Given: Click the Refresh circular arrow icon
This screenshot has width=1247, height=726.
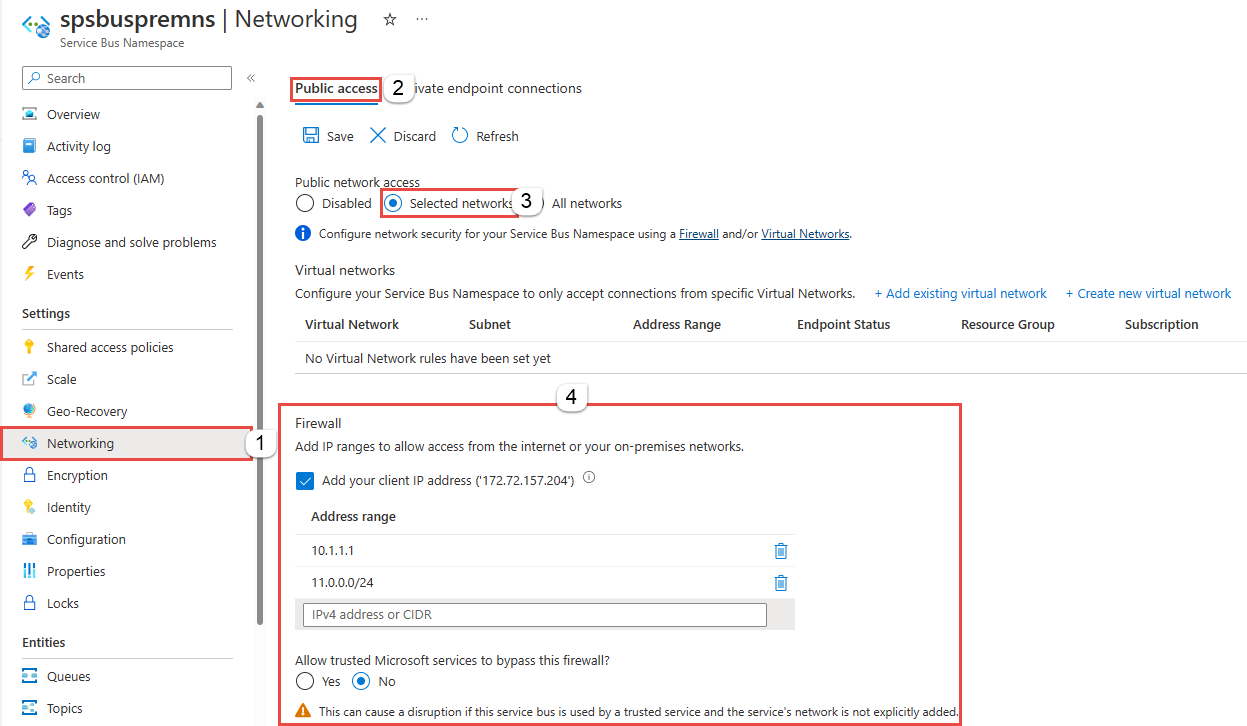Looking at the screenshot, I should point(460,136).
